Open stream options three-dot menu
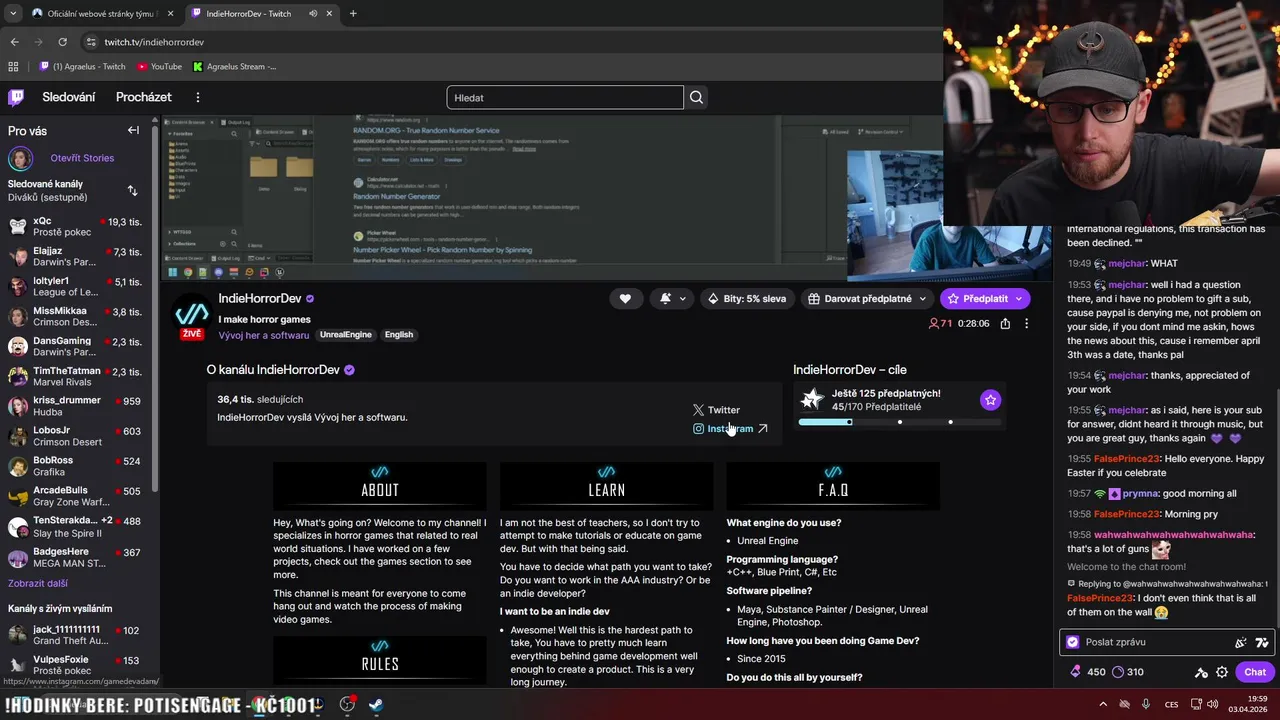1280x720 pixels. 1026,323
